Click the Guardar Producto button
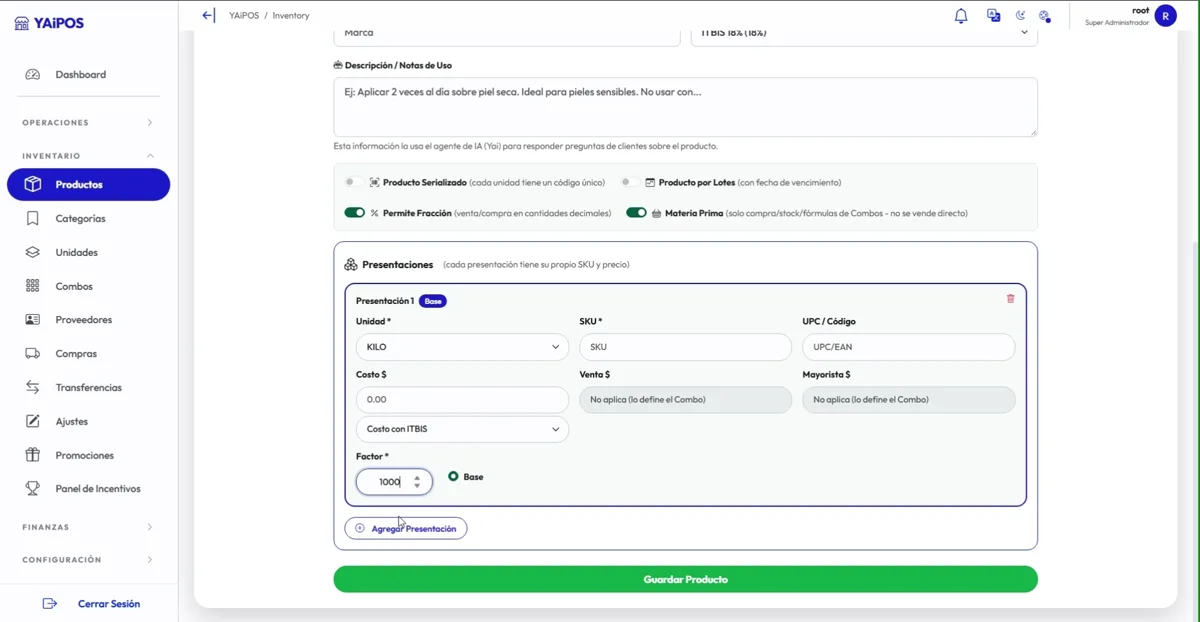Image resolution: width=1200 pixels, height=622 pixels. tap(685, 580)
